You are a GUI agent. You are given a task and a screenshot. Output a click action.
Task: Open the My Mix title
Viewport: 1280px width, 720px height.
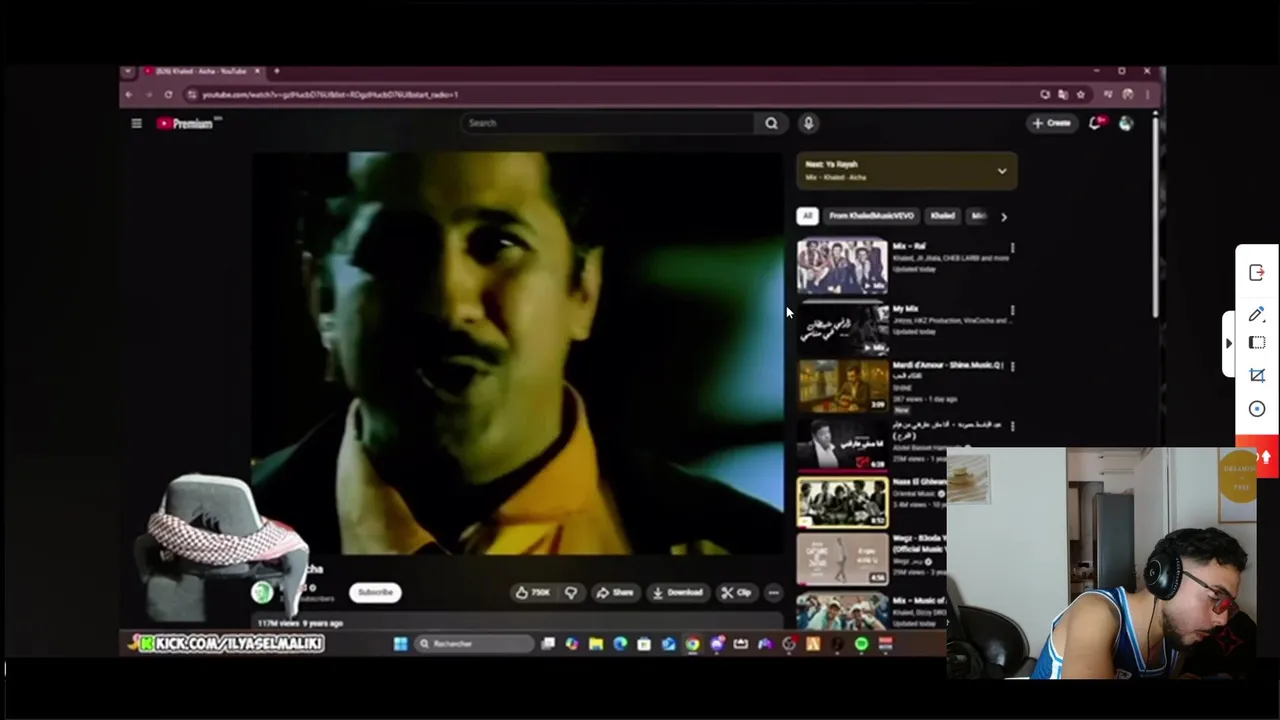click(905, 309)
